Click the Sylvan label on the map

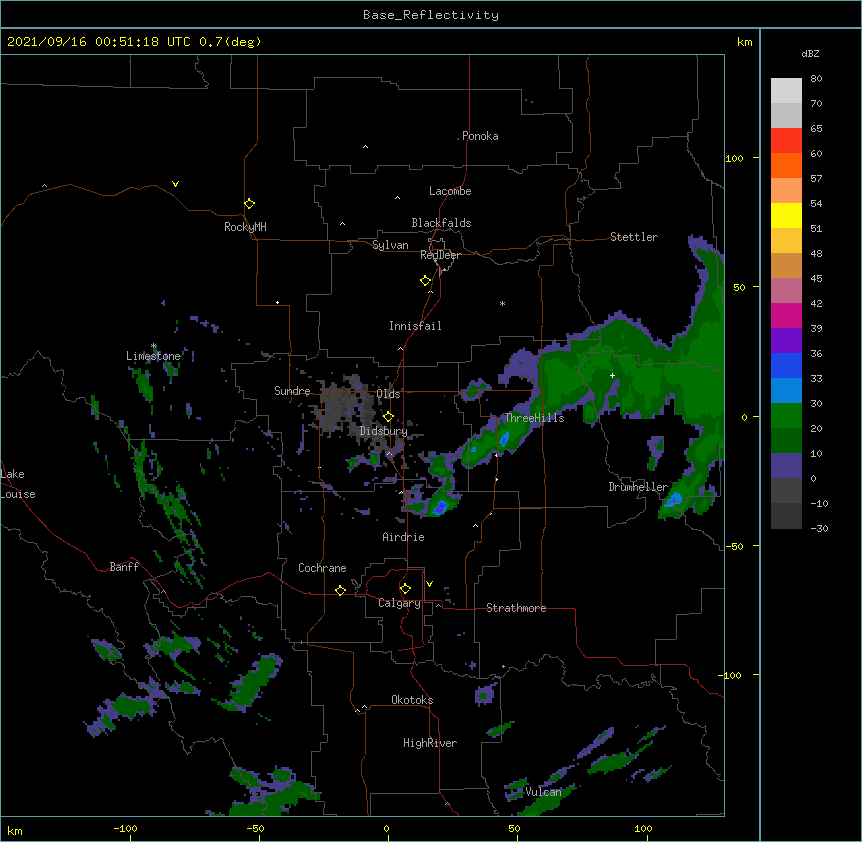pyautogui.click(x=390, y=245)
